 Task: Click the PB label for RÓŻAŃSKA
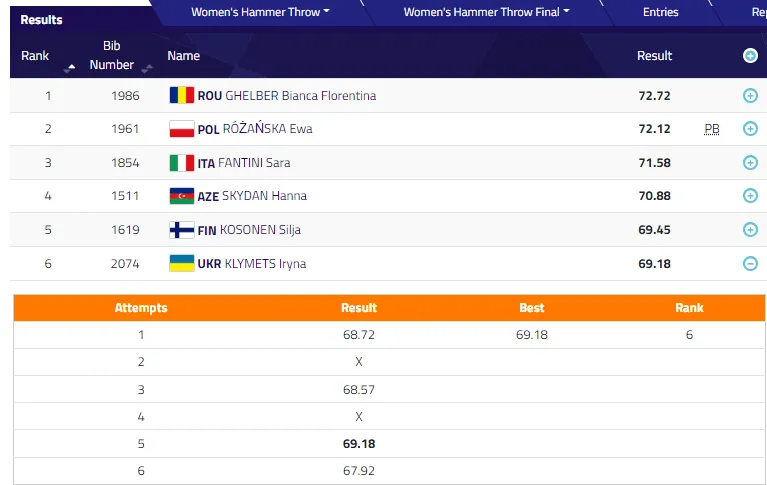pyautogui.click(x=711, y=130)
